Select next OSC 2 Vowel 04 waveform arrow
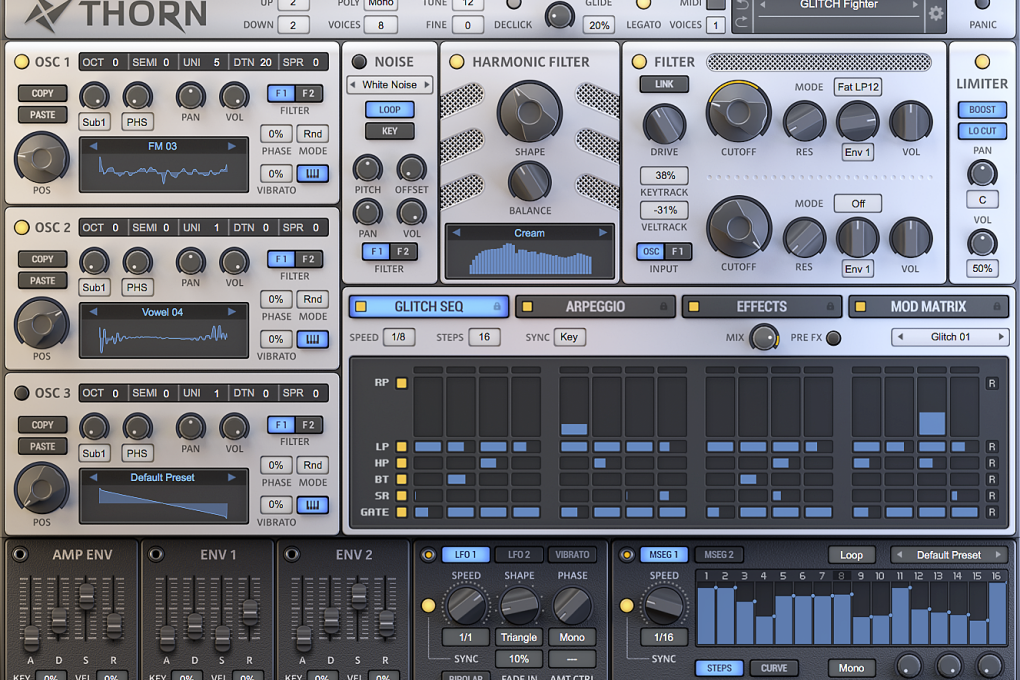The image size is (1020, 680). [x=232, y=312]
